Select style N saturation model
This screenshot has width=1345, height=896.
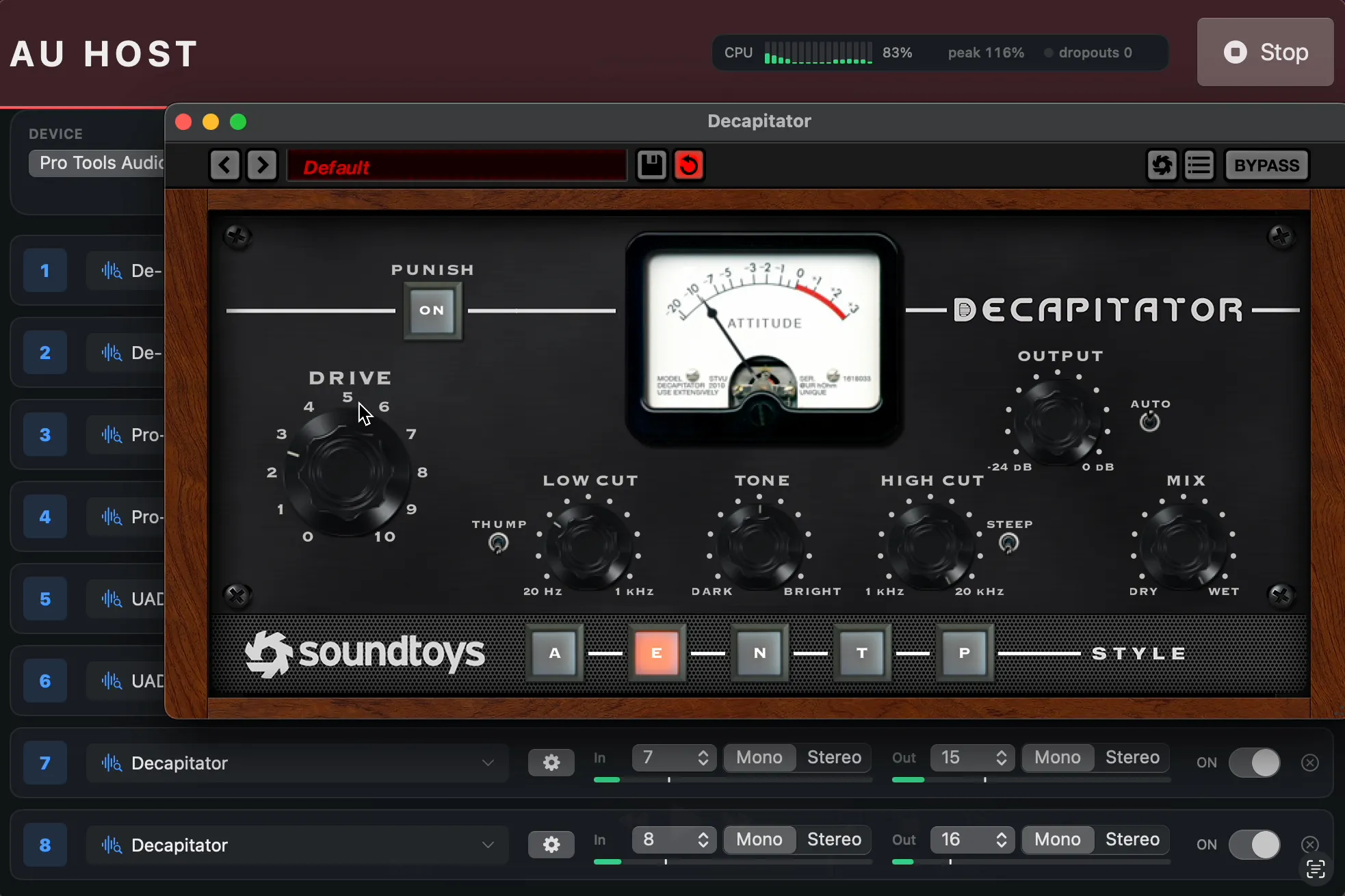[x=759, y=653]
